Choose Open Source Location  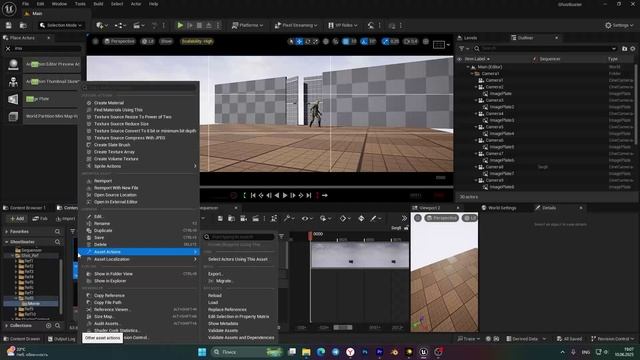click(x=115, y=195)
